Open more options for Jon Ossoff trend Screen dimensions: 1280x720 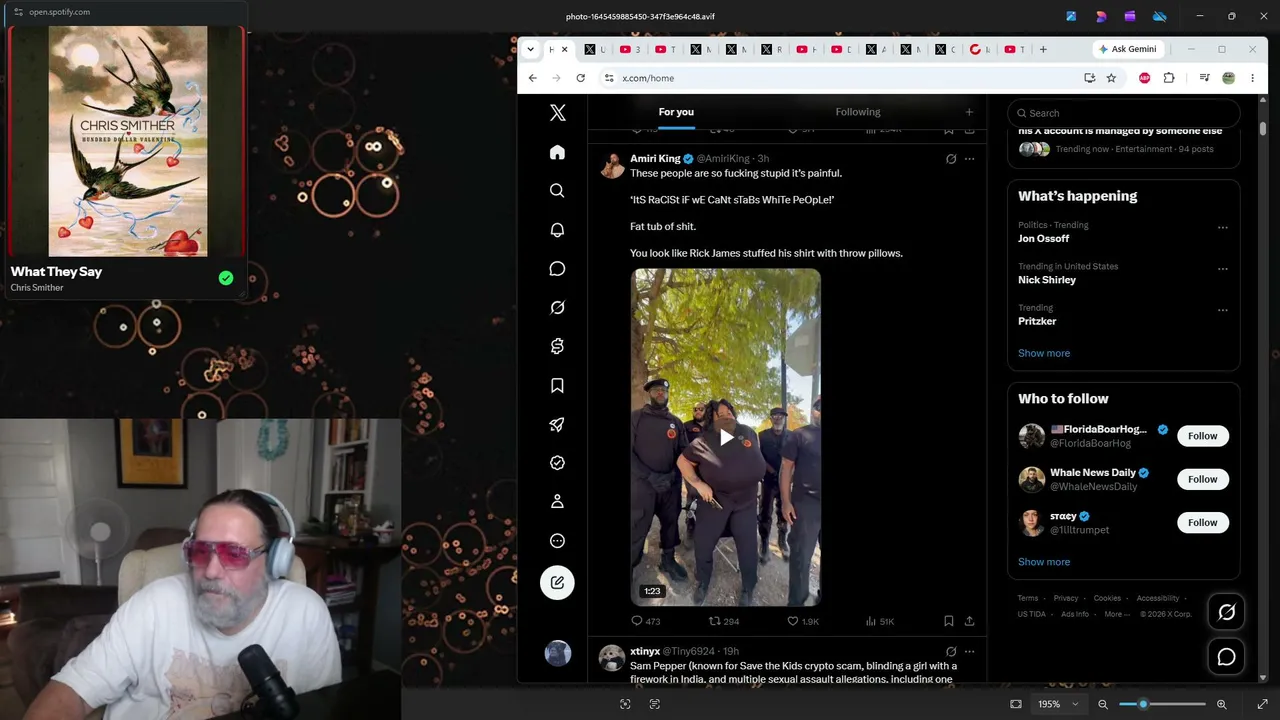1222,228
